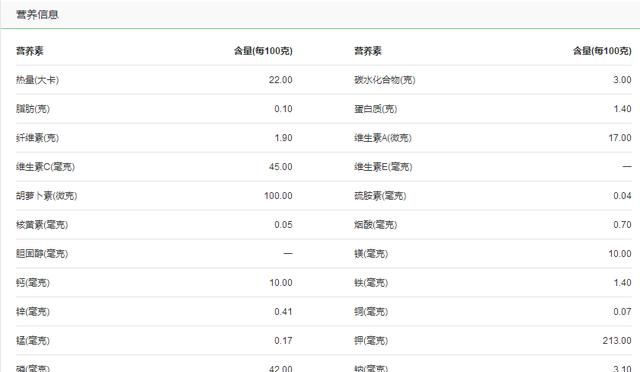Select the 10.00 value in the 钙 row

pyautogui.click(x=281, y=283)
